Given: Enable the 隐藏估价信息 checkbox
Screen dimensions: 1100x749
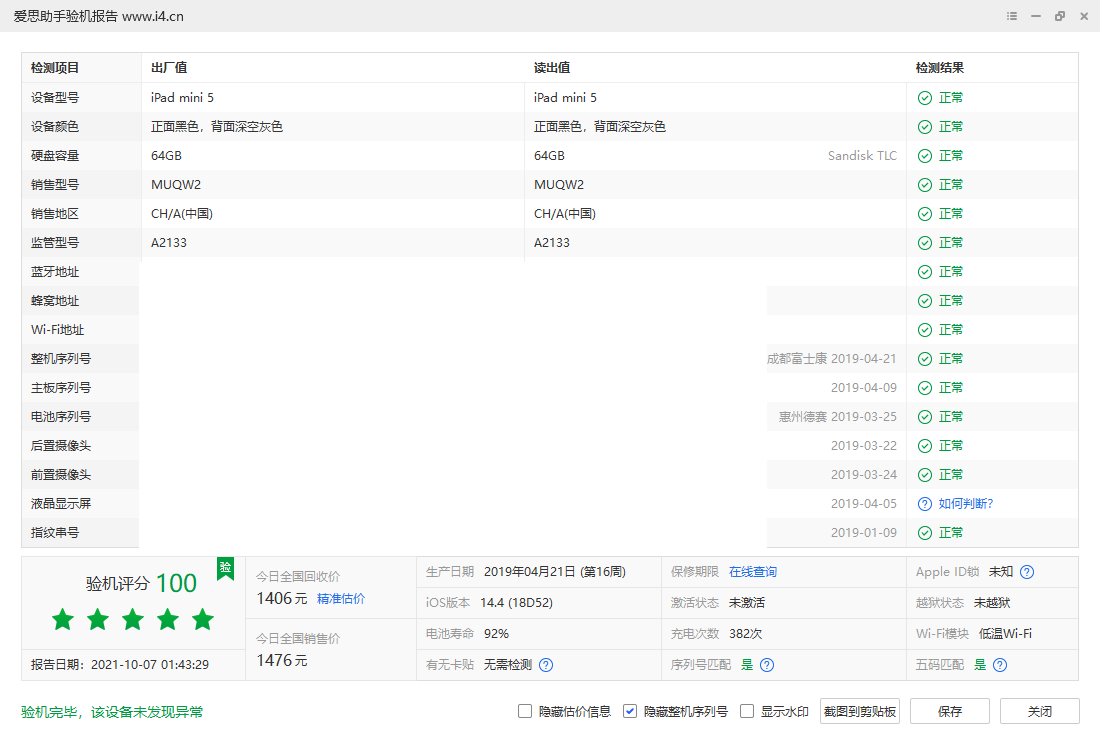Looking at the screenshot, I should click(524, 711).
